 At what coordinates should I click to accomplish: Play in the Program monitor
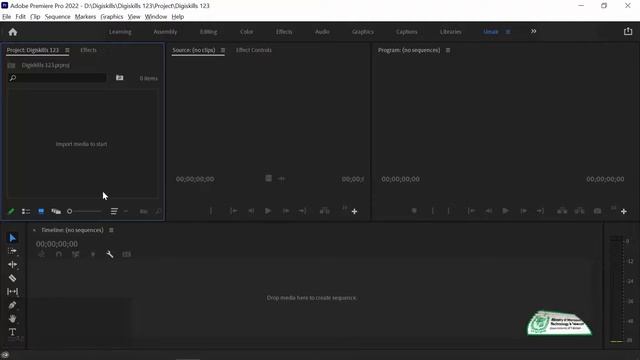(x=505, y=211)
